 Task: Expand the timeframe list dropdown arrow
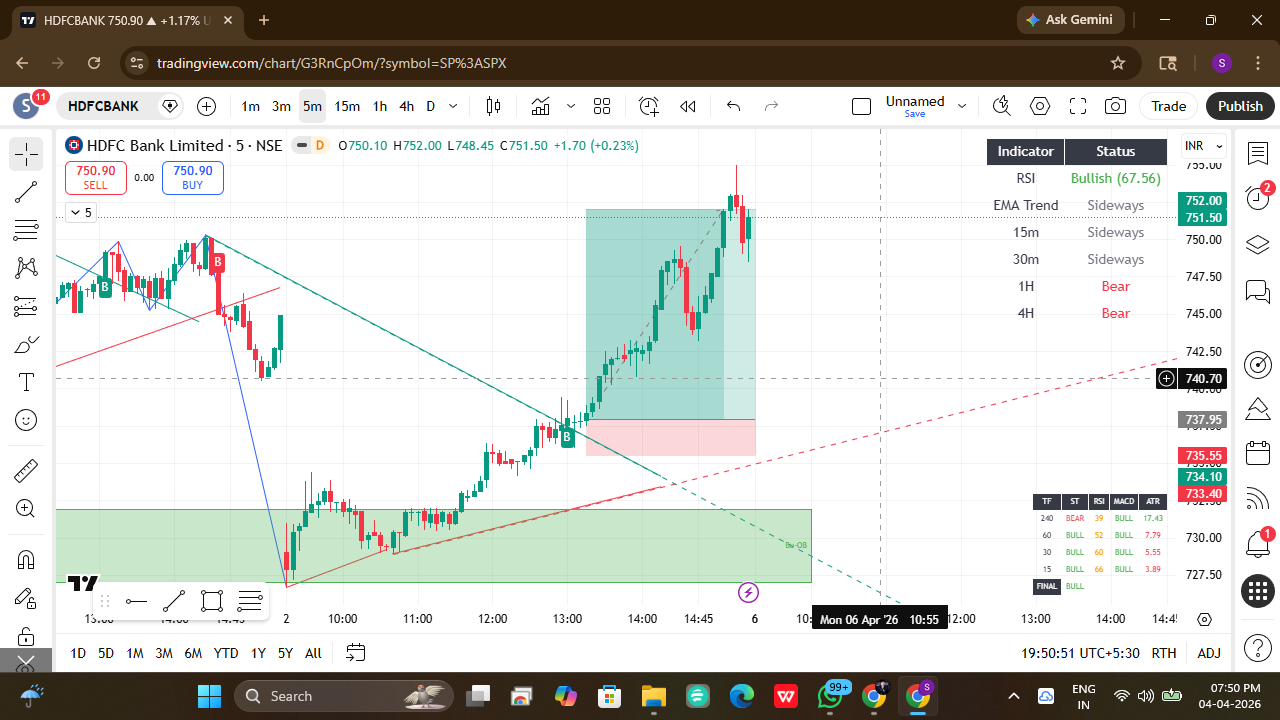click(453, 106)
